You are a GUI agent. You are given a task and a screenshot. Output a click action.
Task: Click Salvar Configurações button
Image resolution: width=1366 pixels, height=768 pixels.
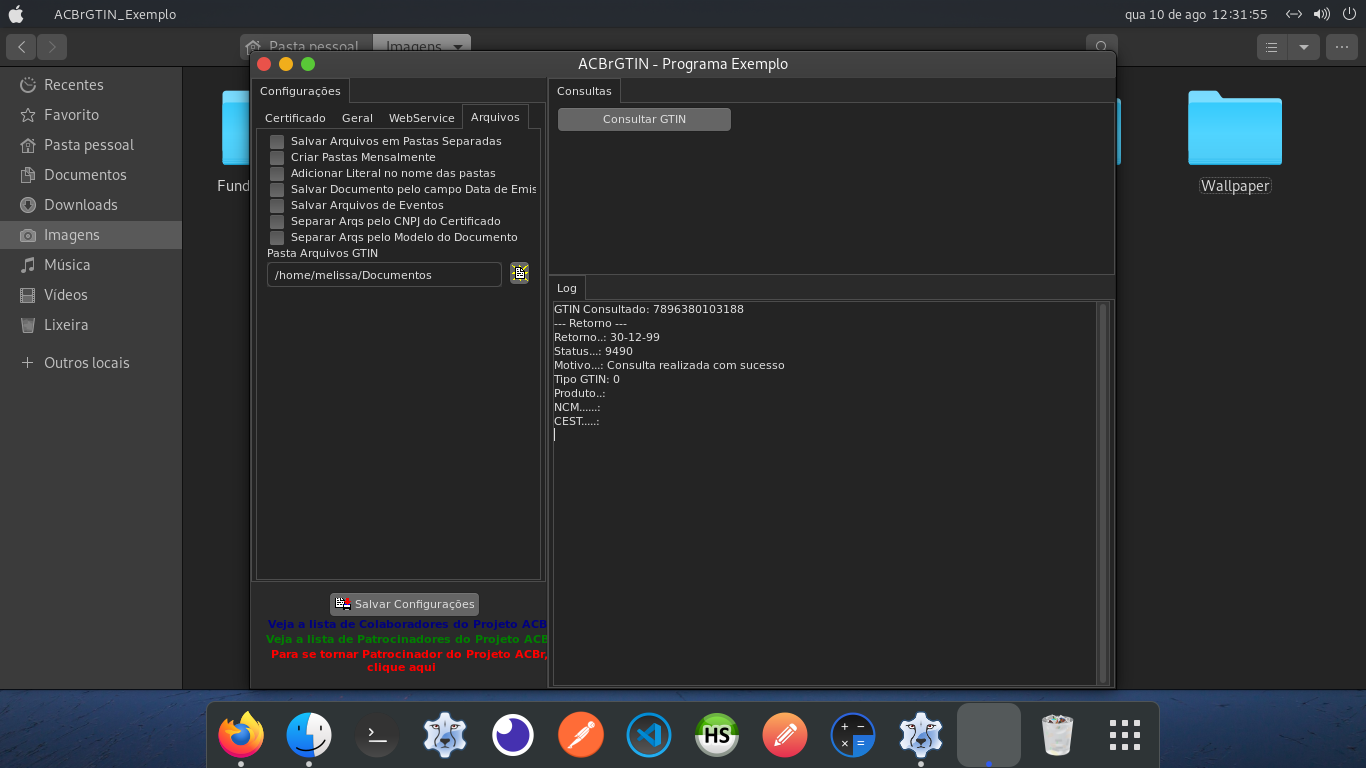pos(404,604)
